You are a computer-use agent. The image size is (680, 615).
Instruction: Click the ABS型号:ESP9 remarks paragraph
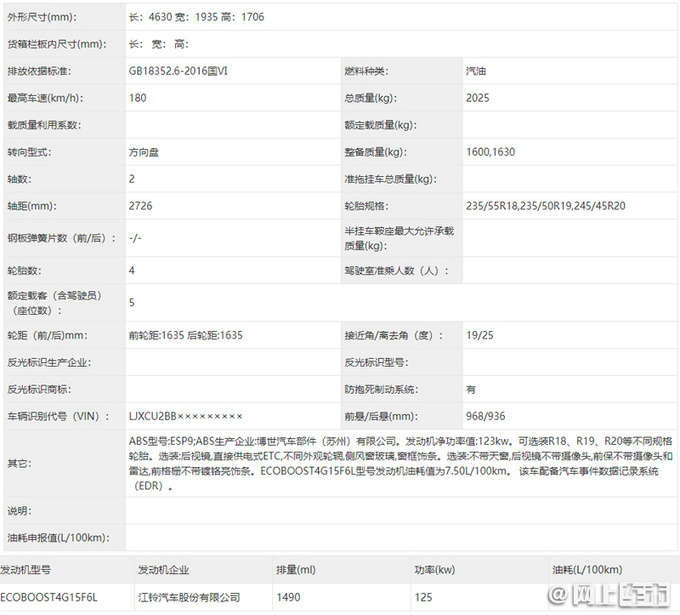click(400, 464)
